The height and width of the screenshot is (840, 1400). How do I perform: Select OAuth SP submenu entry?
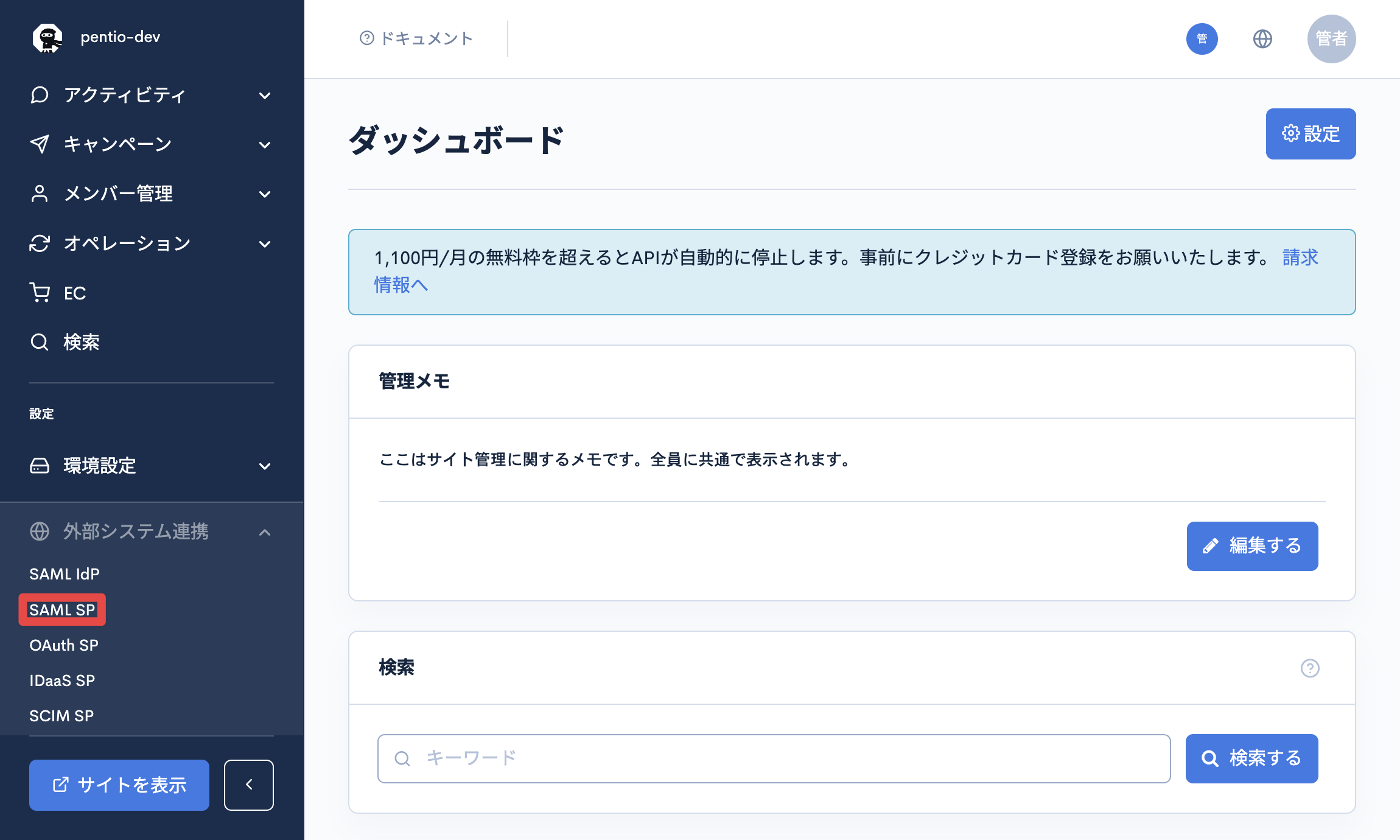tap(64, 645)
